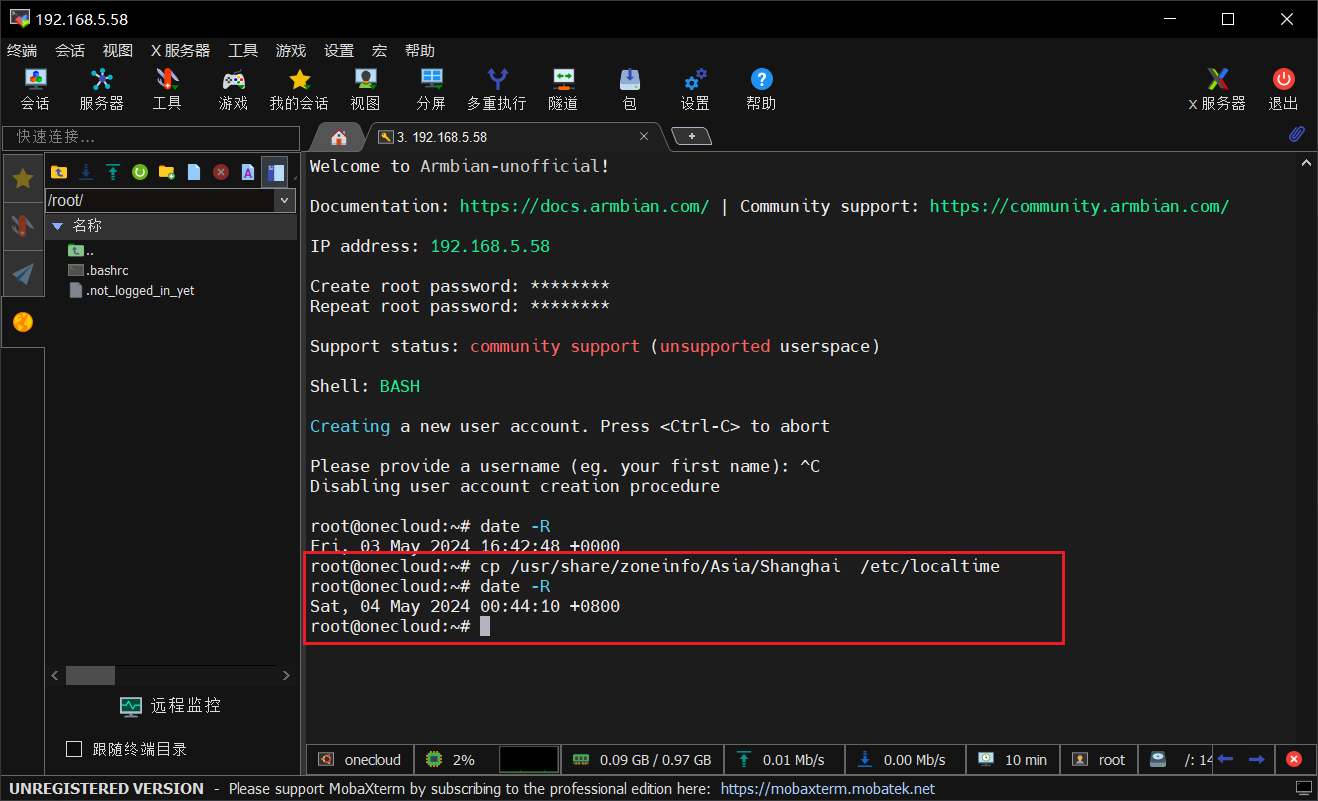This screenshot has height=801, width=1318.
Task: Upload files using SFTP toolbar arrow
Action: (x=113, y=172)
